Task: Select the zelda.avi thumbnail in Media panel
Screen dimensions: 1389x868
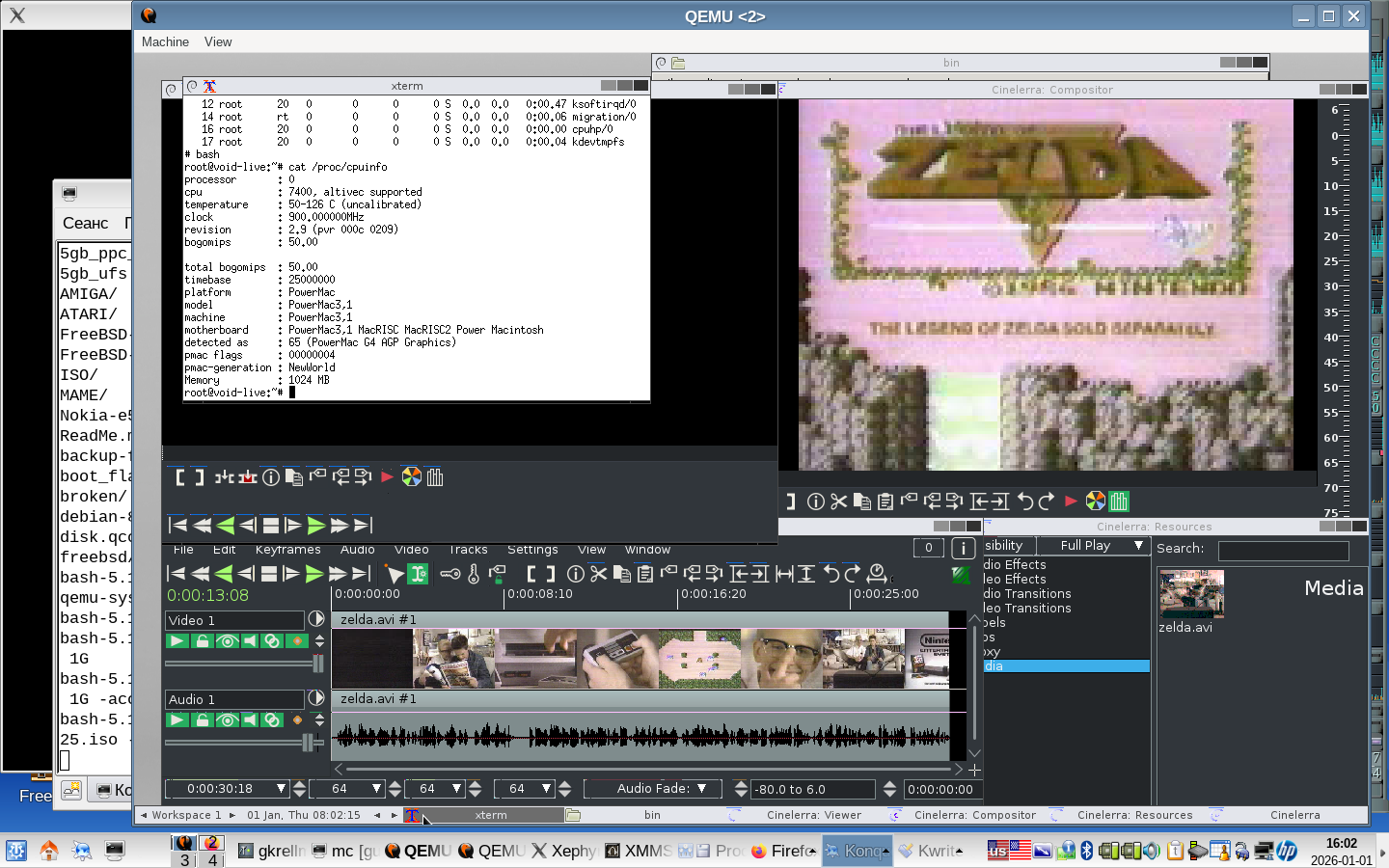Action: pyautogui.click(x=1191, y=594)
